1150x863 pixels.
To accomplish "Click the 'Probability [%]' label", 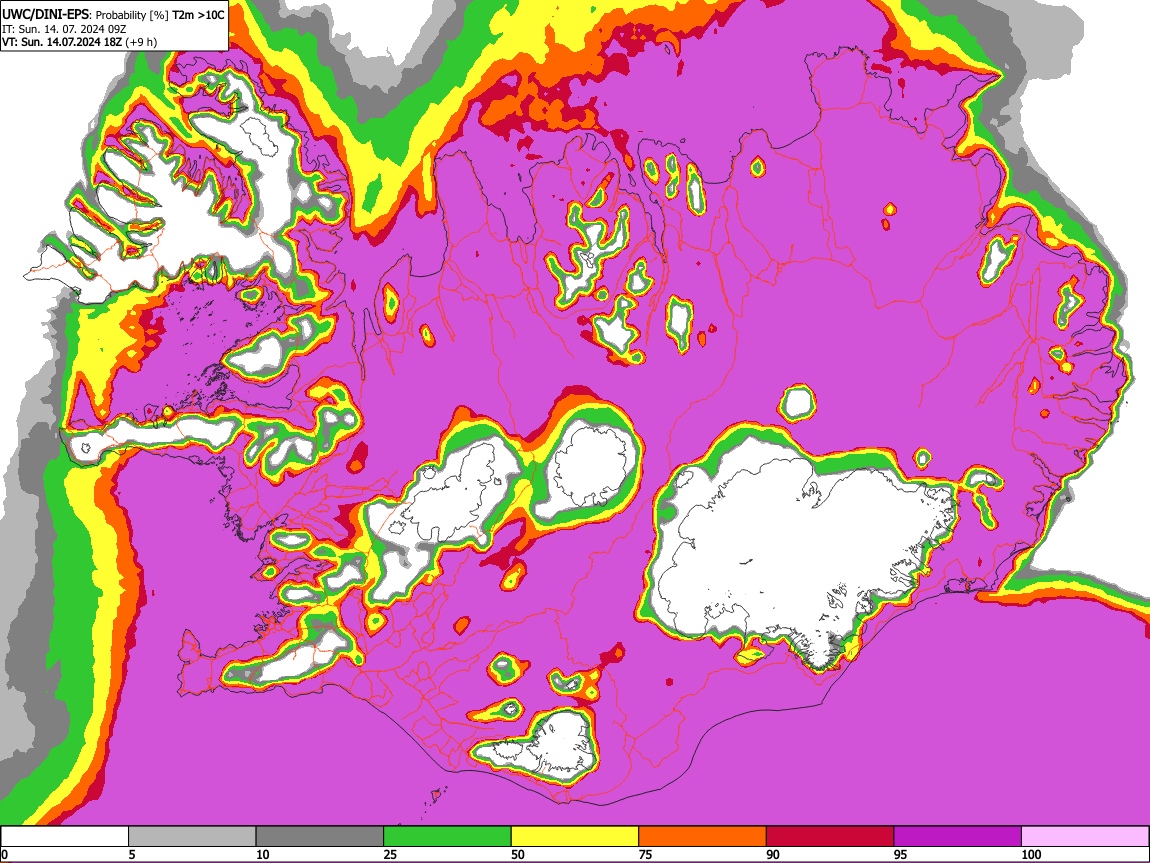I will click(x=133, y=15).
